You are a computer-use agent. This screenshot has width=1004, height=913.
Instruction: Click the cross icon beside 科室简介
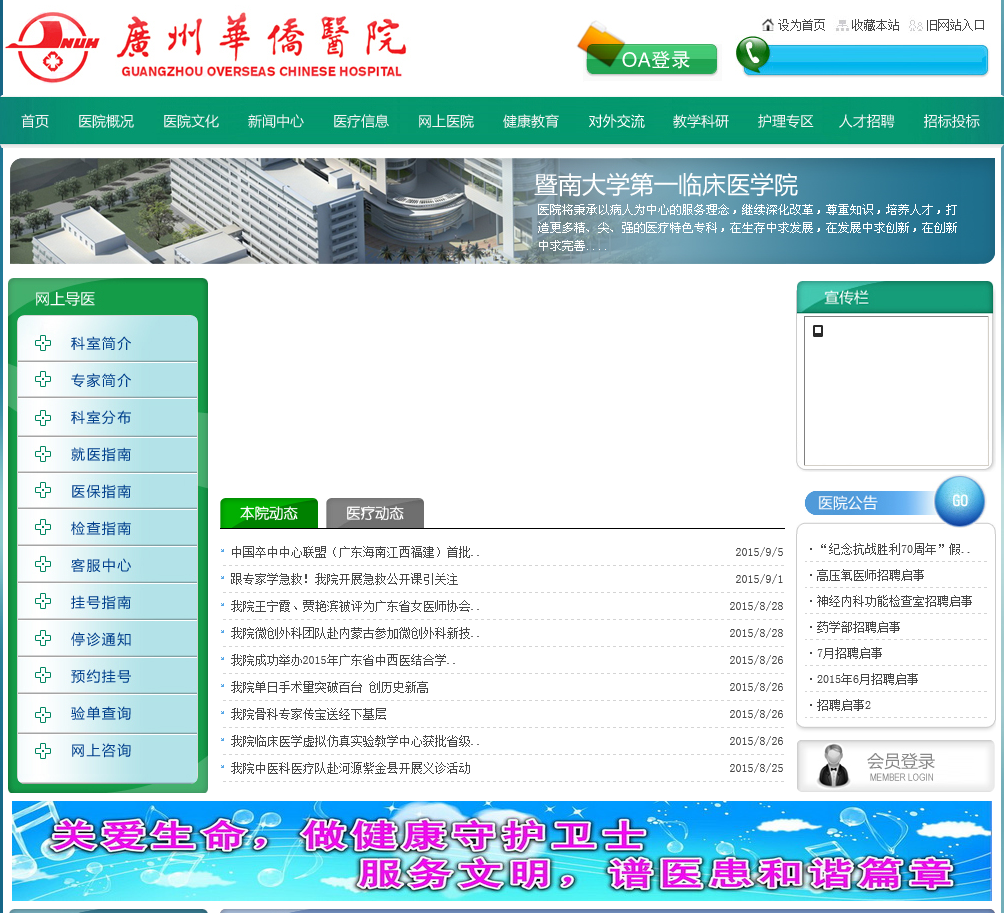[43, 343]
